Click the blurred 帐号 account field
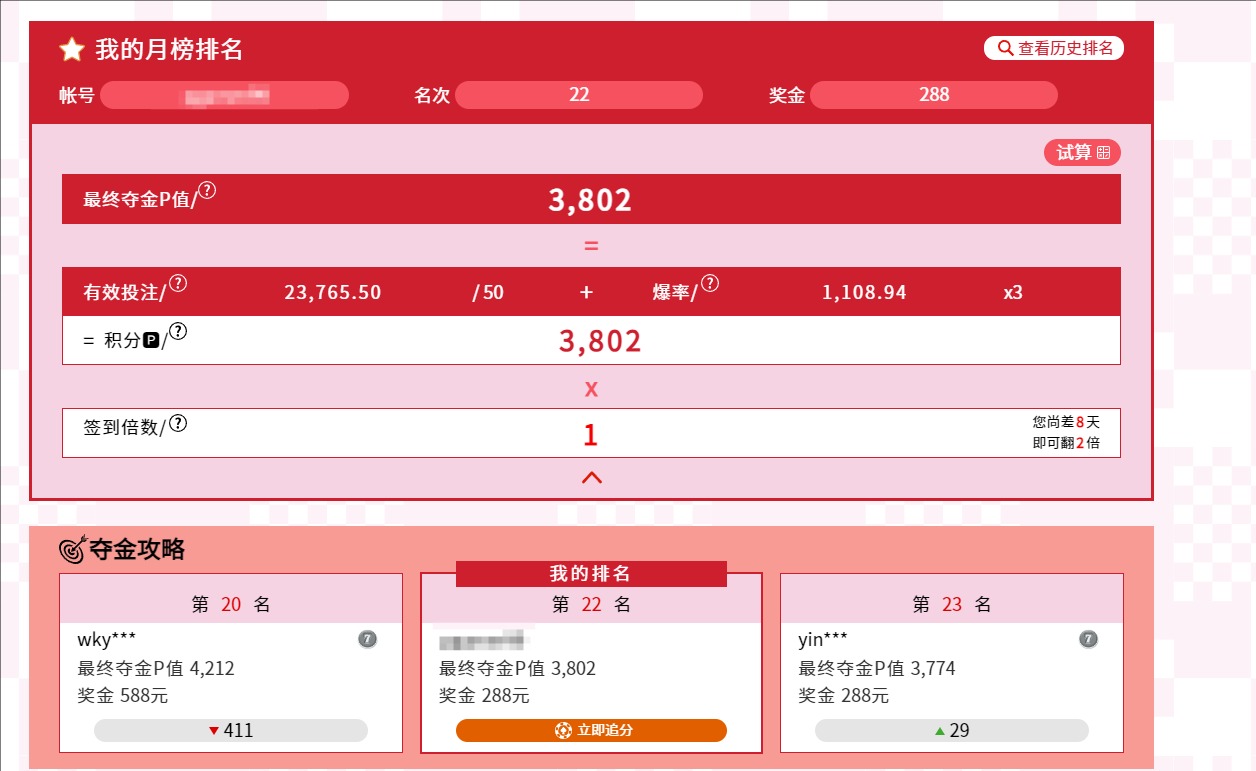 [x=224, y=95]
